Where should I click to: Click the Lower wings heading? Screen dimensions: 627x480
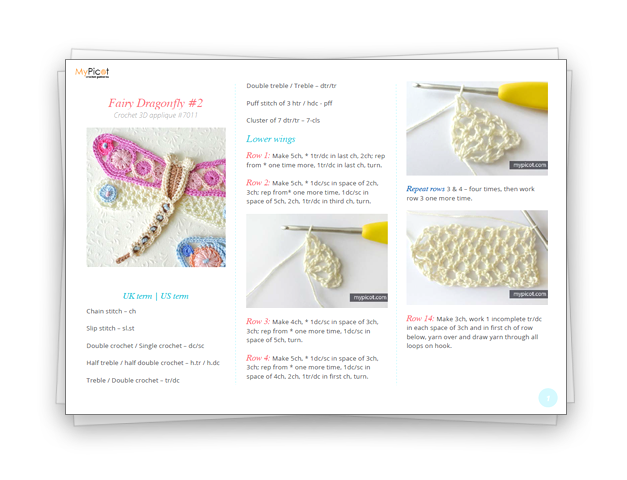click(x=271, y=139)
